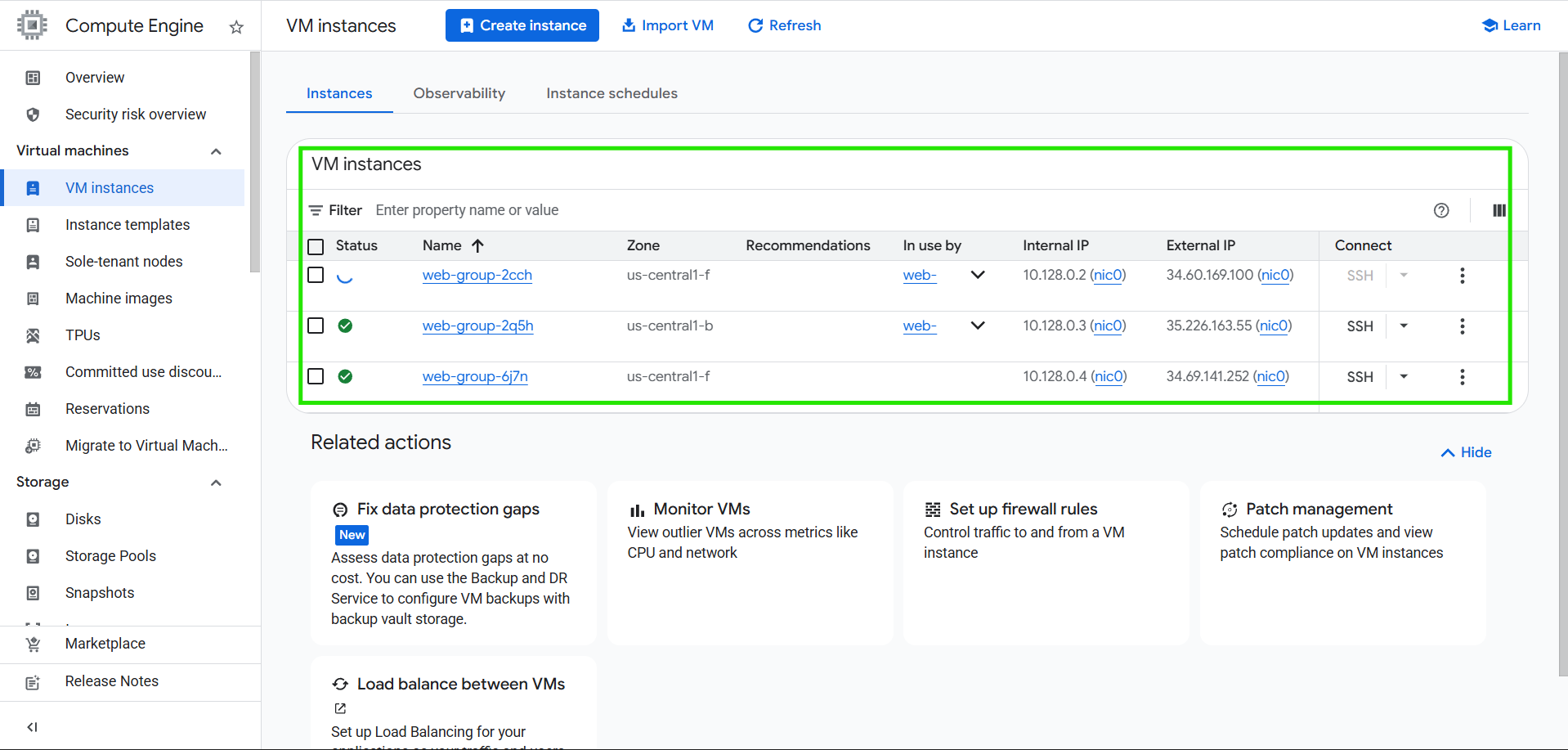This screenshot has width=1568, height=750.
Task: Switch to the Observability tab
Action: (459, 93)
